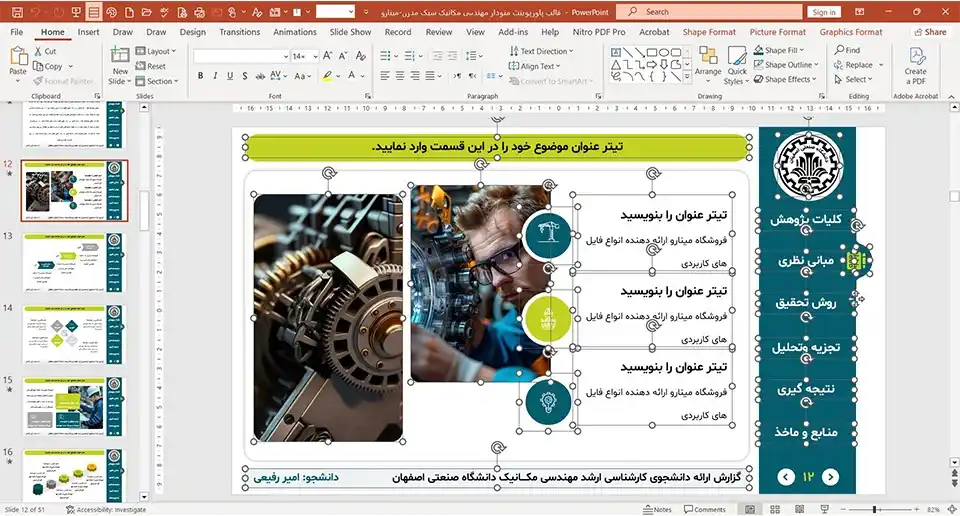Open the Drawing group dialog launcher
Image resolution: width=960 pixels, height=516 pixels.
coord(822,96)
